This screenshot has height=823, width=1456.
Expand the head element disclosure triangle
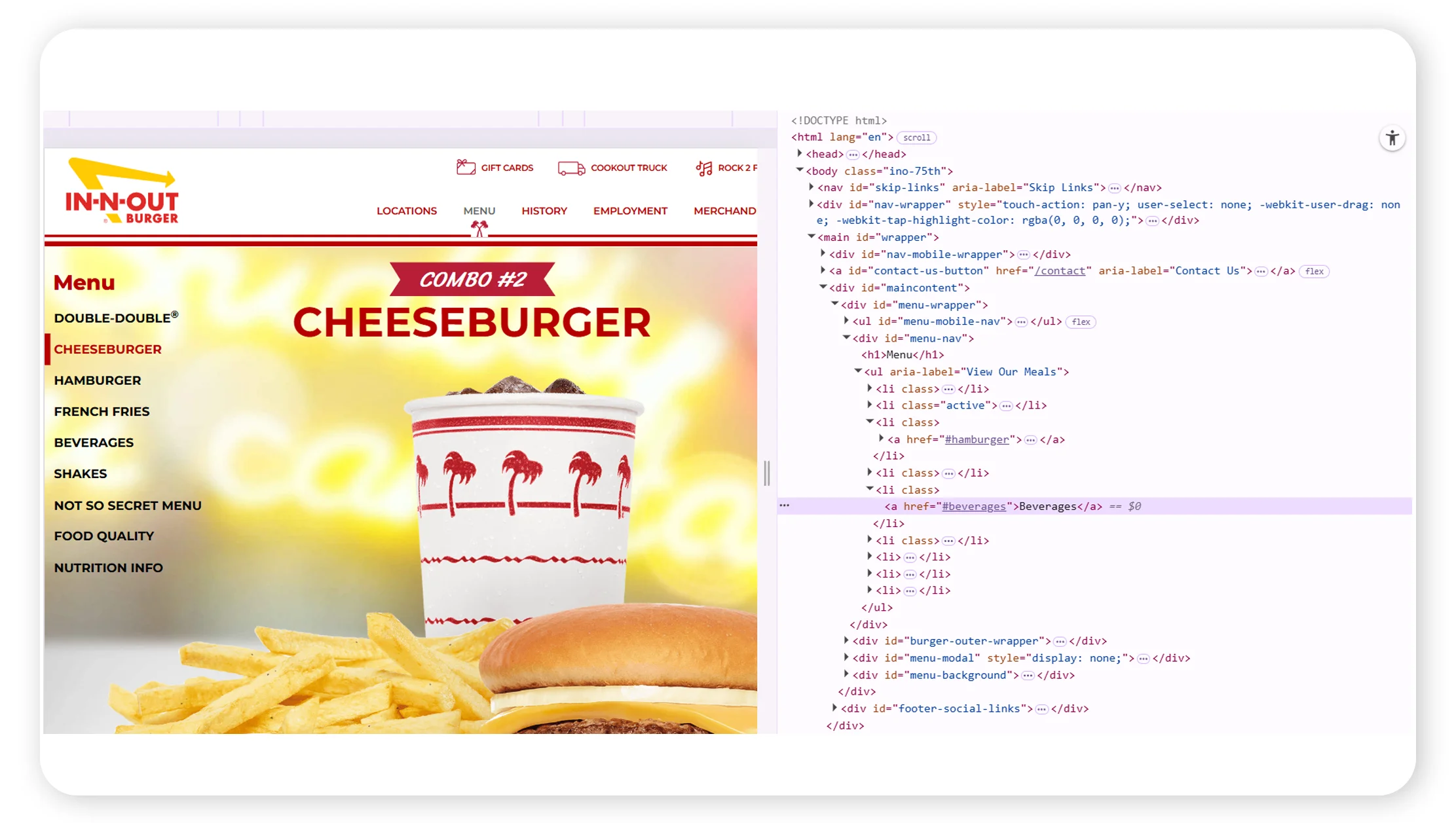[800, 153]
